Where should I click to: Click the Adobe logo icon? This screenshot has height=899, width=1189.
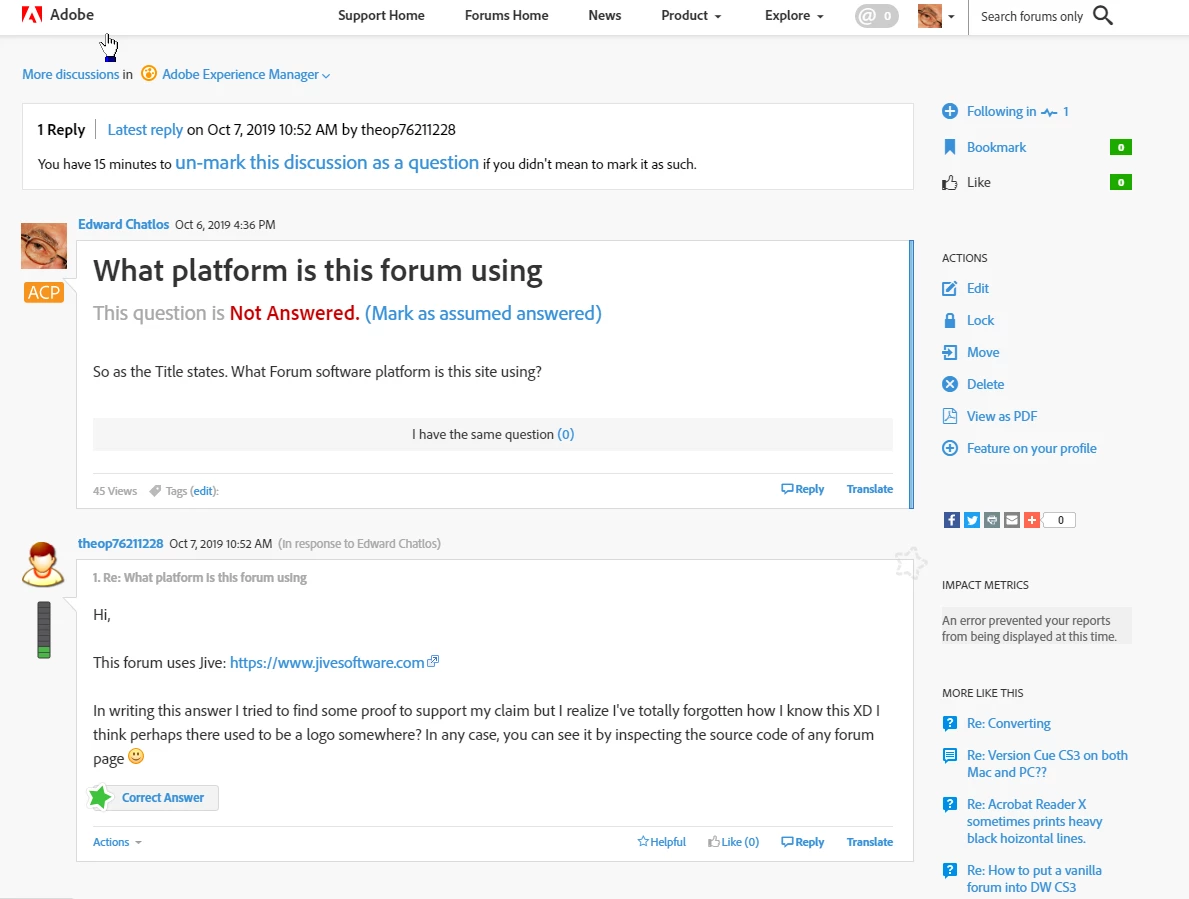pyautogui.click(x=32, y=14)
